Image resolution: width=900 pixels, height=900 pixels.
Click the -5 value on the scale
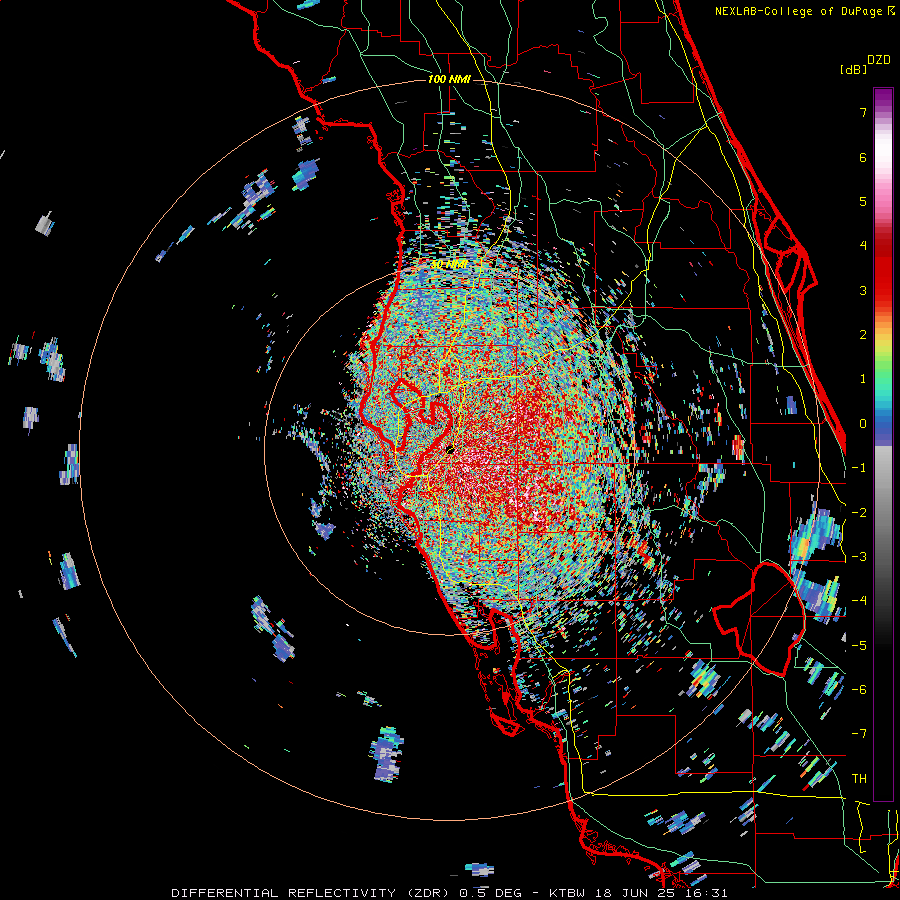click(x=859, y=646)
